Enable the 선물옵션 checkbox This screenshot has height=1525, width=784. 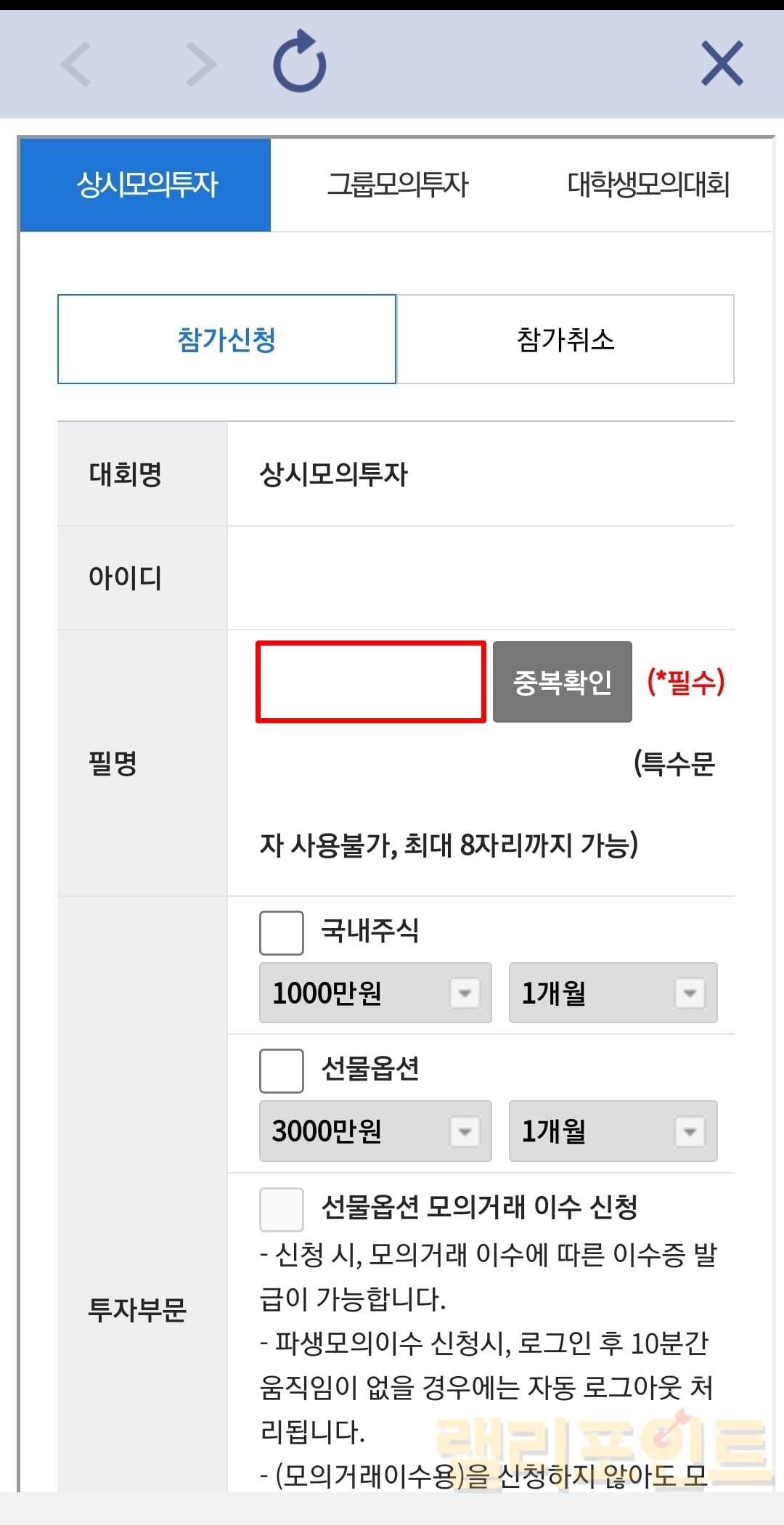[282, 1070]
